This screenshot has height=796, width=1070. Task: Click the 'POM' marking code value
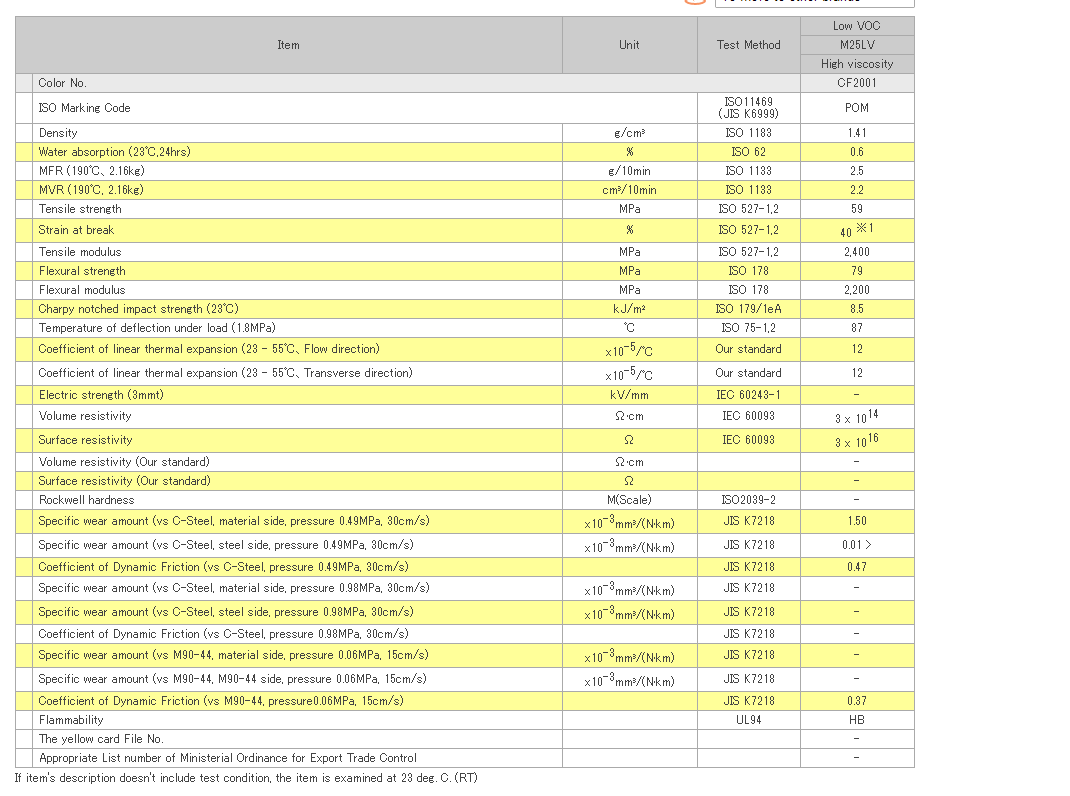pyautogui.click(x=857, y=108)
